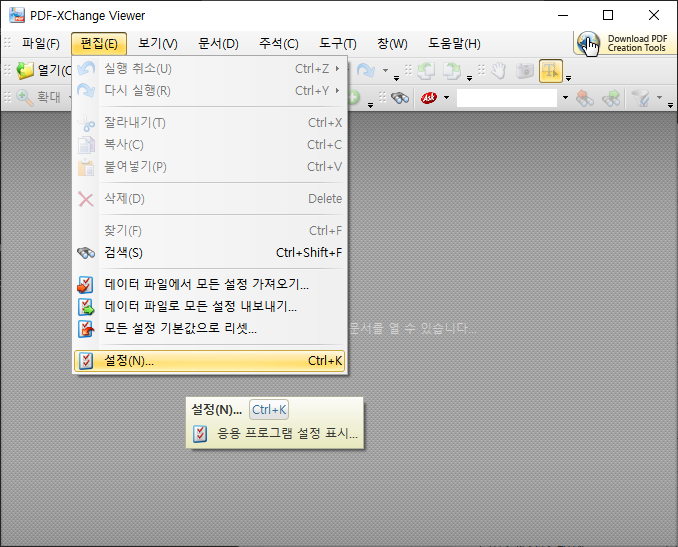
Task: Click the binoculars search toolbar icon
Action: click(x=400, y=98)
